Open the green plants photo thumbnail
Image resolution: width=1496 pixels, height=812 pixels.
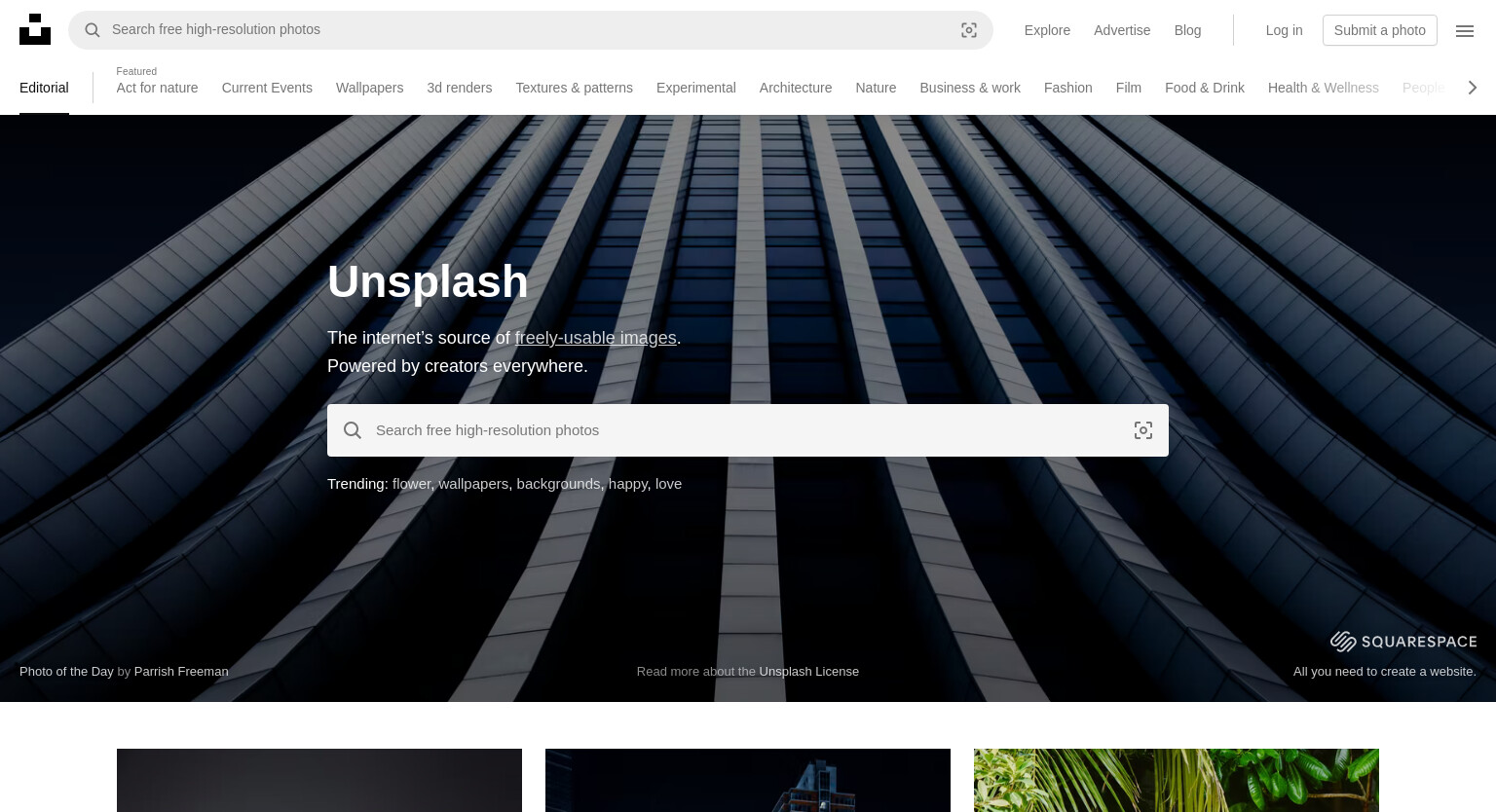(1177, 780)
